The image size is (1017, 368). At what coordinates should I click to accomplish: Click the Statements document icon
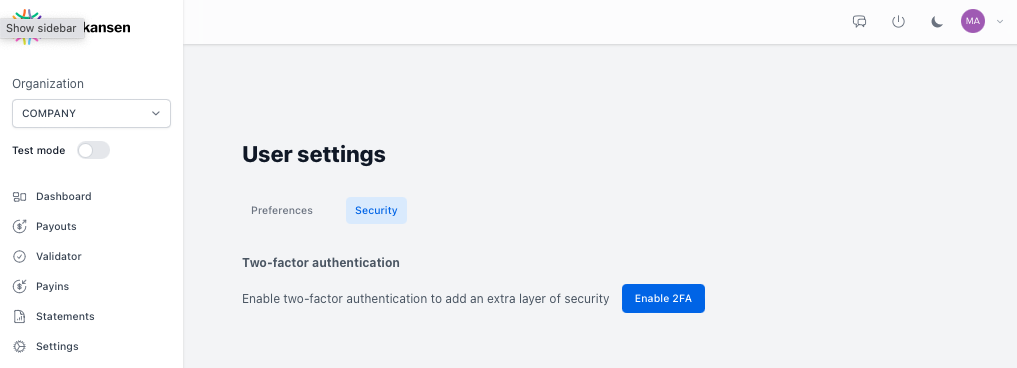tap(19, 317)
